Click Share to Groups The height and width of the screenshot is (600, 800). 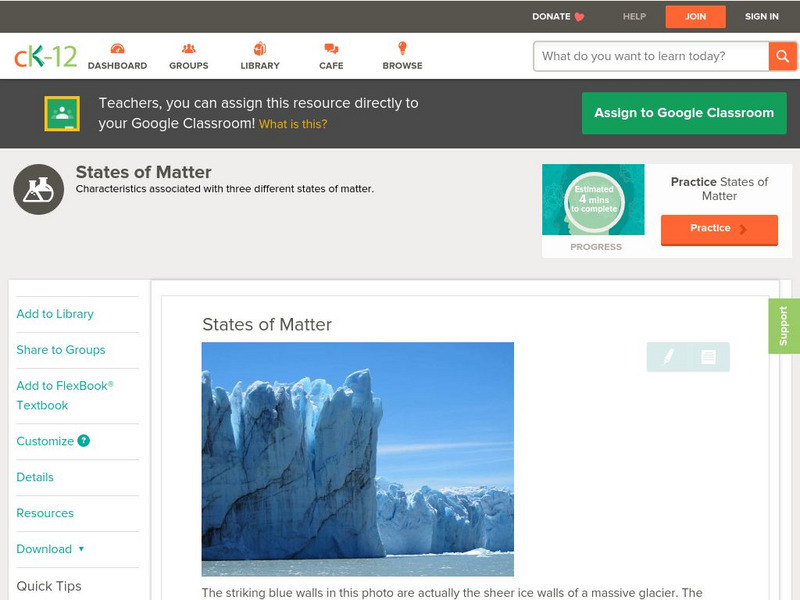point(61,350)
